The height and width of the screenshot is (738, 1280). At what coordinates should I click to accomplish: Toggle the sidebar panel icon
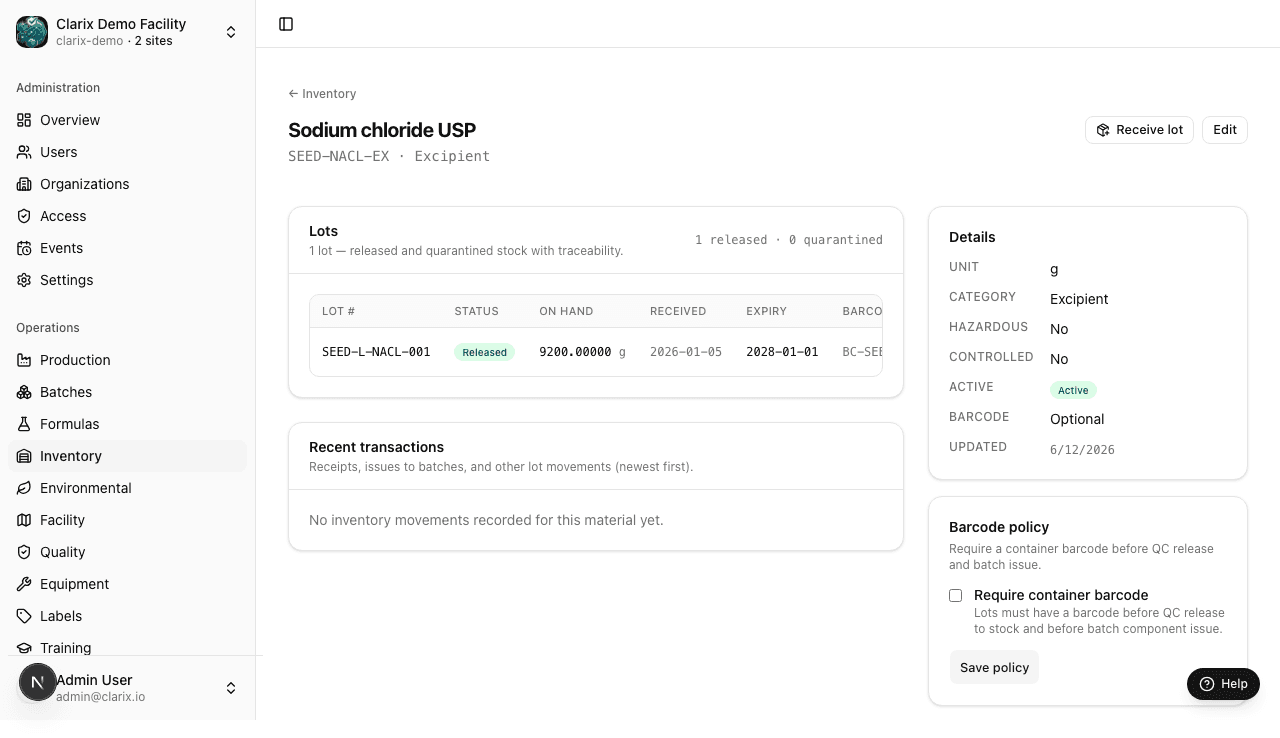pyautogui.click(x=286, y=24)
